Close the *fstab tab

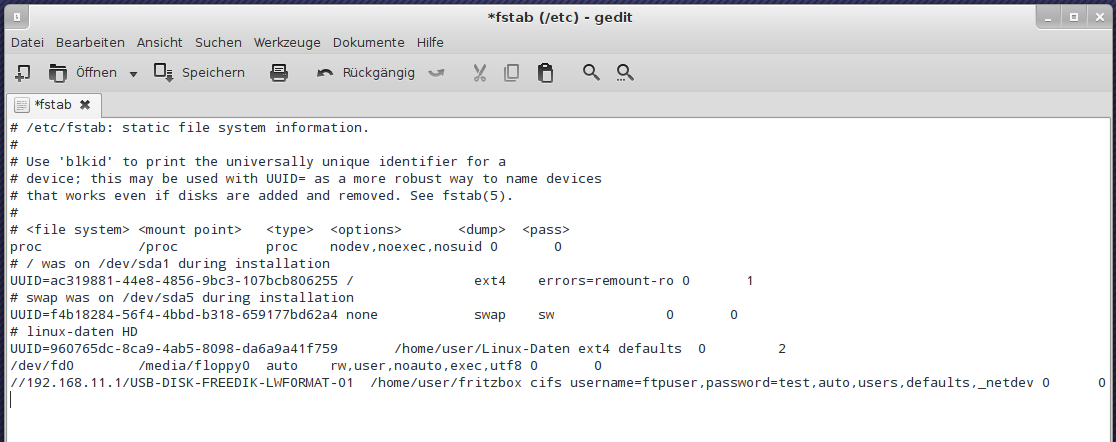[85, 104]
